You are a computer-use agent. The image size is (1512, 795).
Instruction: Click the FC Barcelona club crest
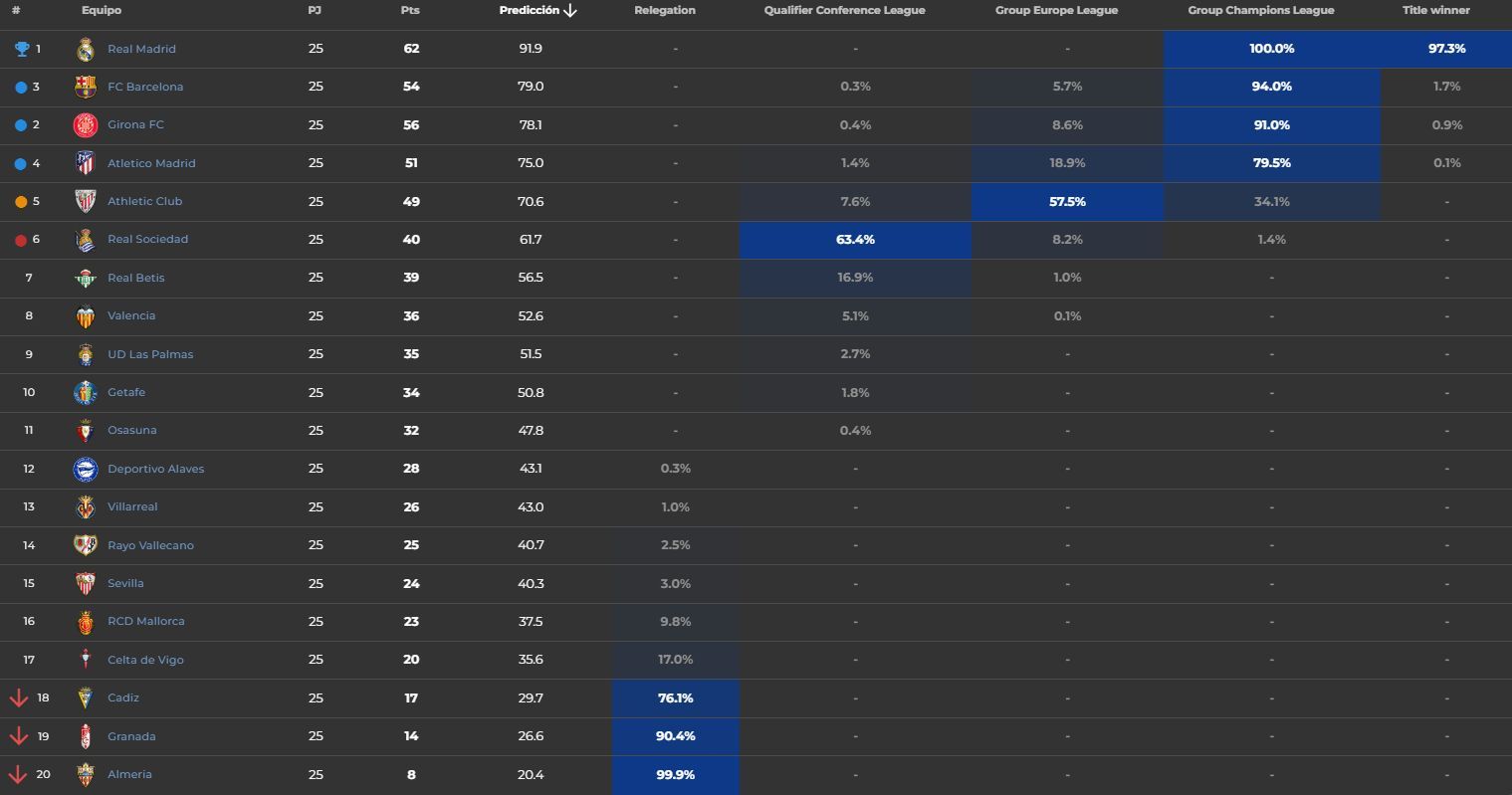tap(86, 87)
